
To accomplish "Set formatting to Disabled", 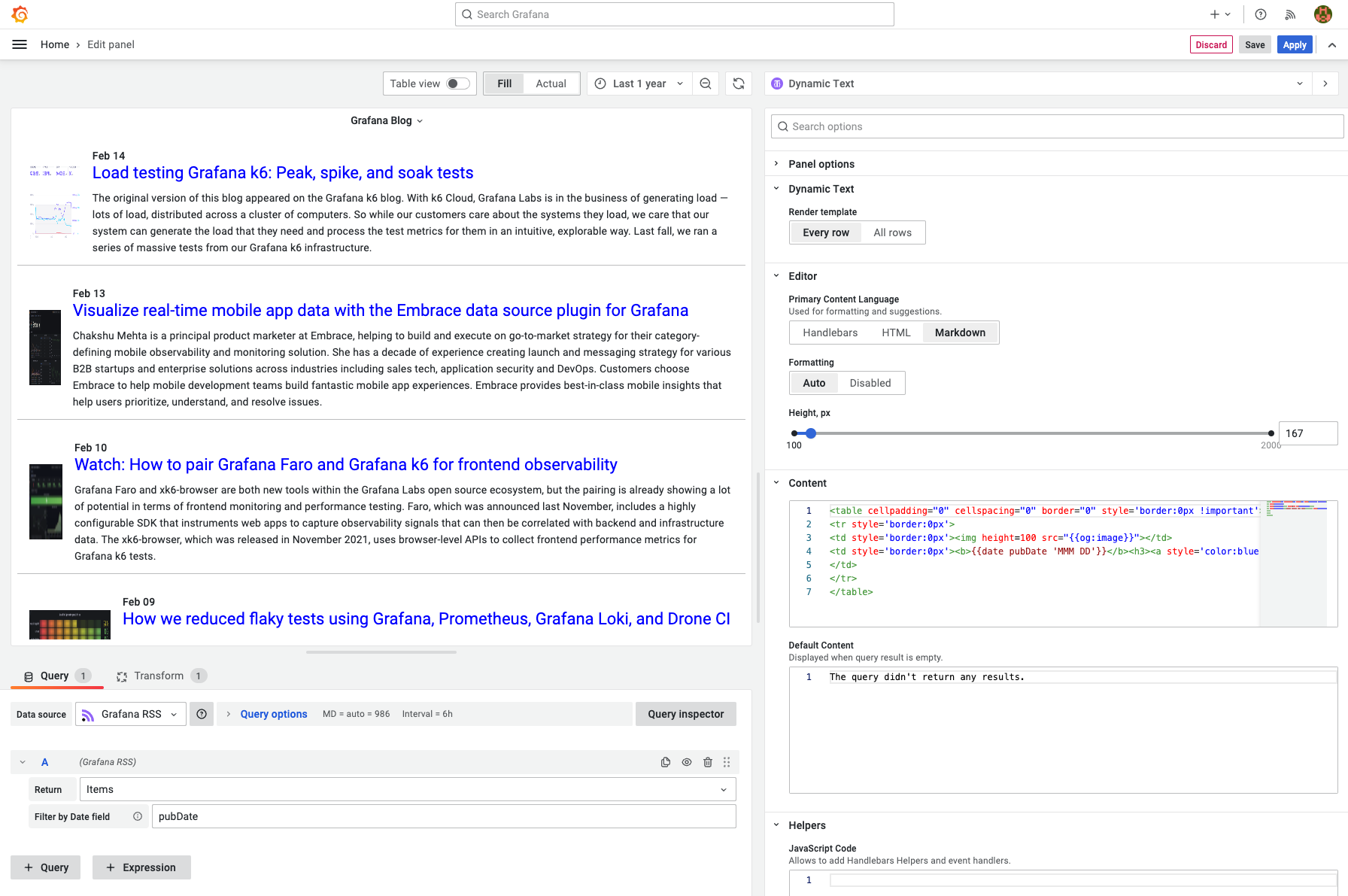I will [870, 383].
